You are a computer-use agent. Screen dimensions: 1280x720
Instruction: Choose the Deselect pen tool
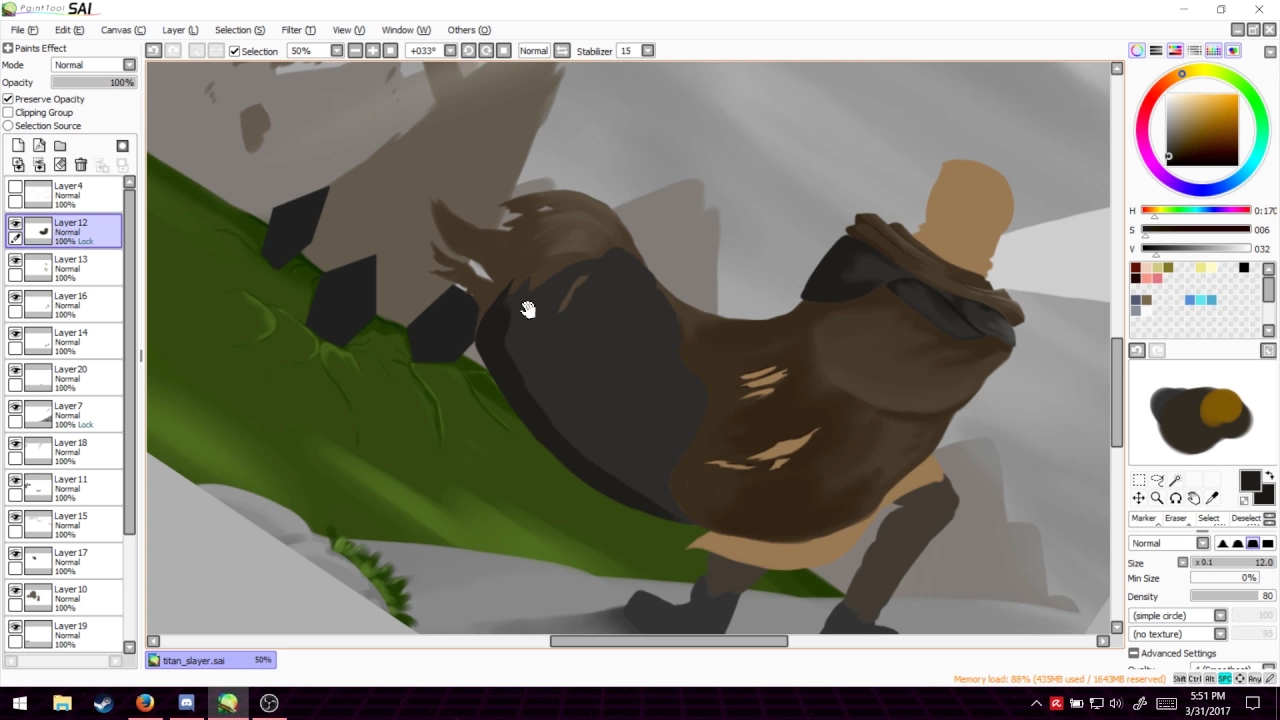click(1245, 519)
